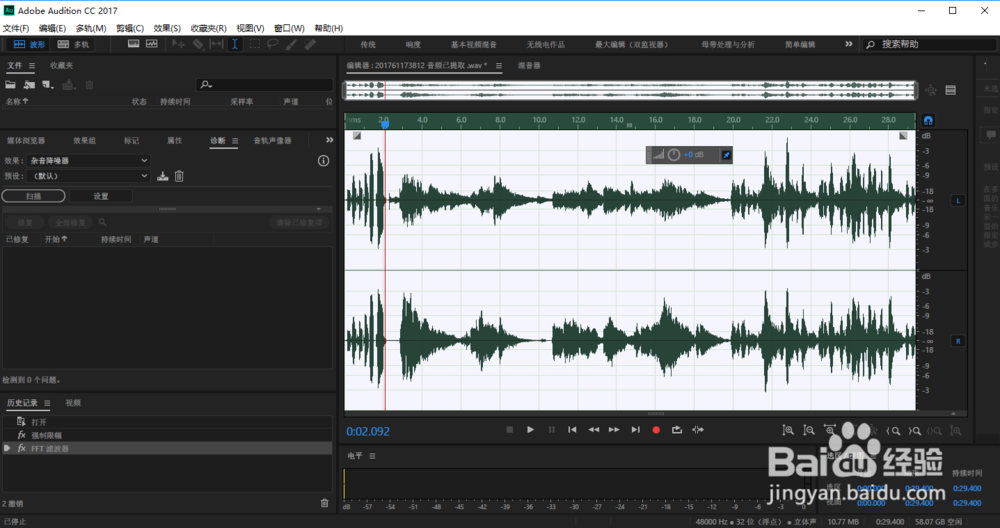Switch to the Video tab

[x=73, y=403]
